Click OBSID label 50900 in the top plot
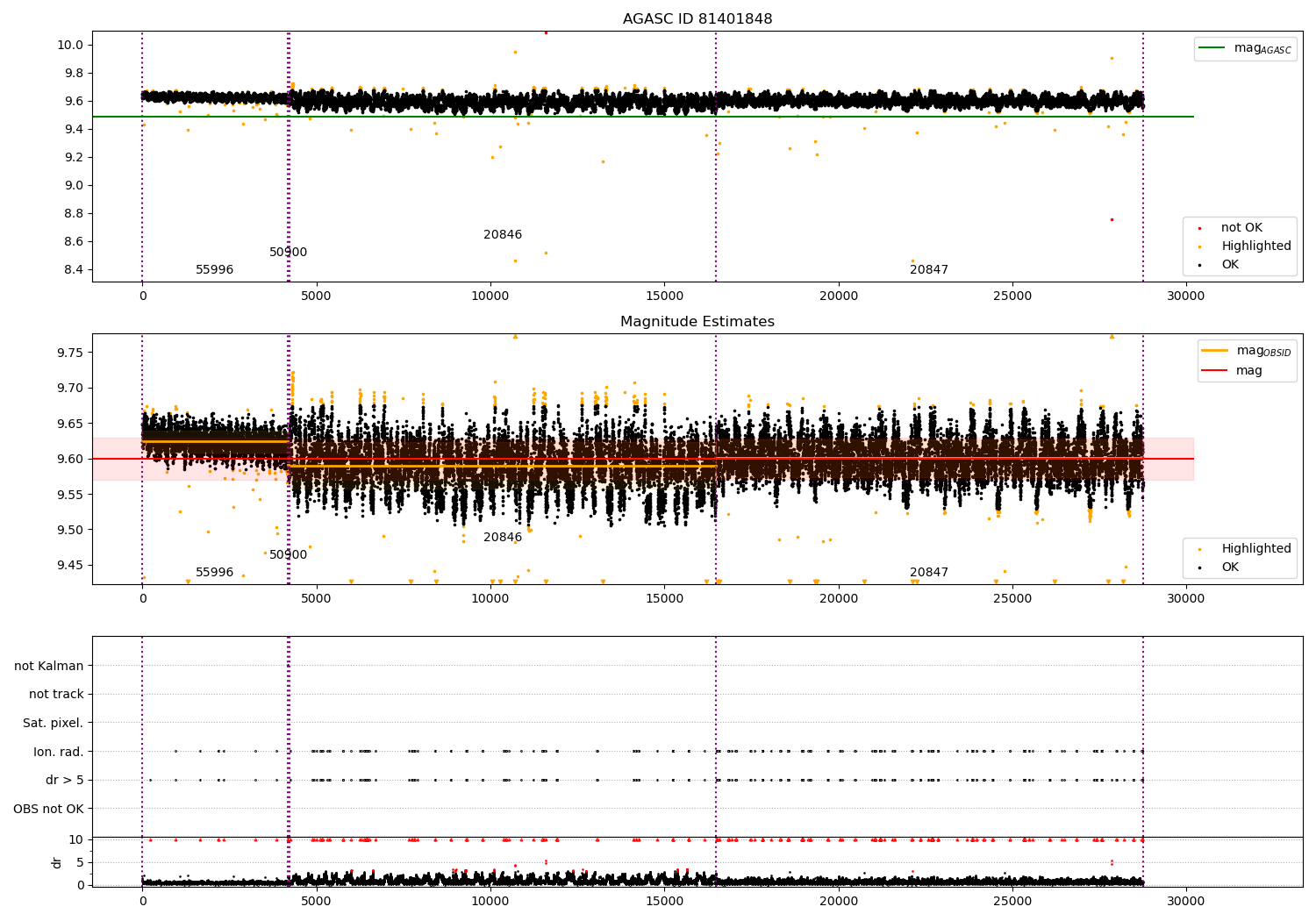This screenshot has height=921, width=1316. point(288,253)
